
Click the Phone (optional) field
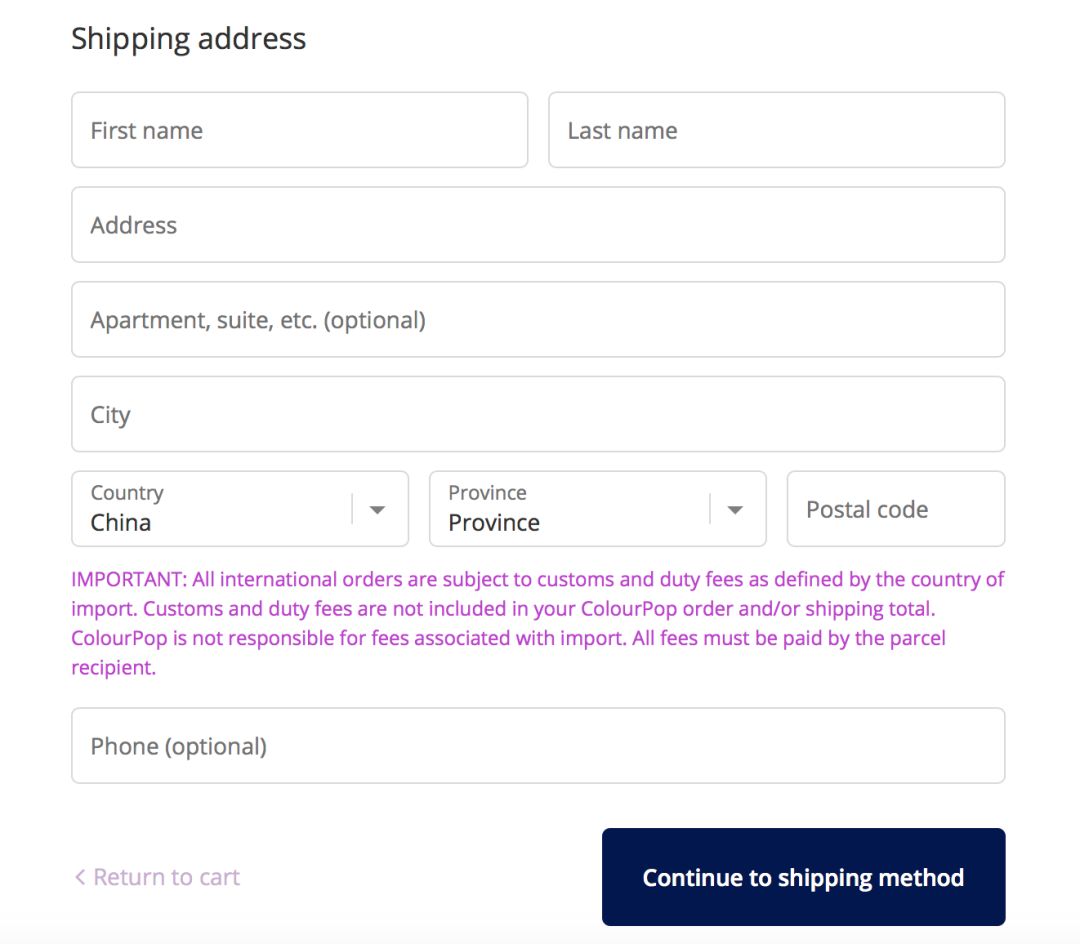tap(538, 746)
